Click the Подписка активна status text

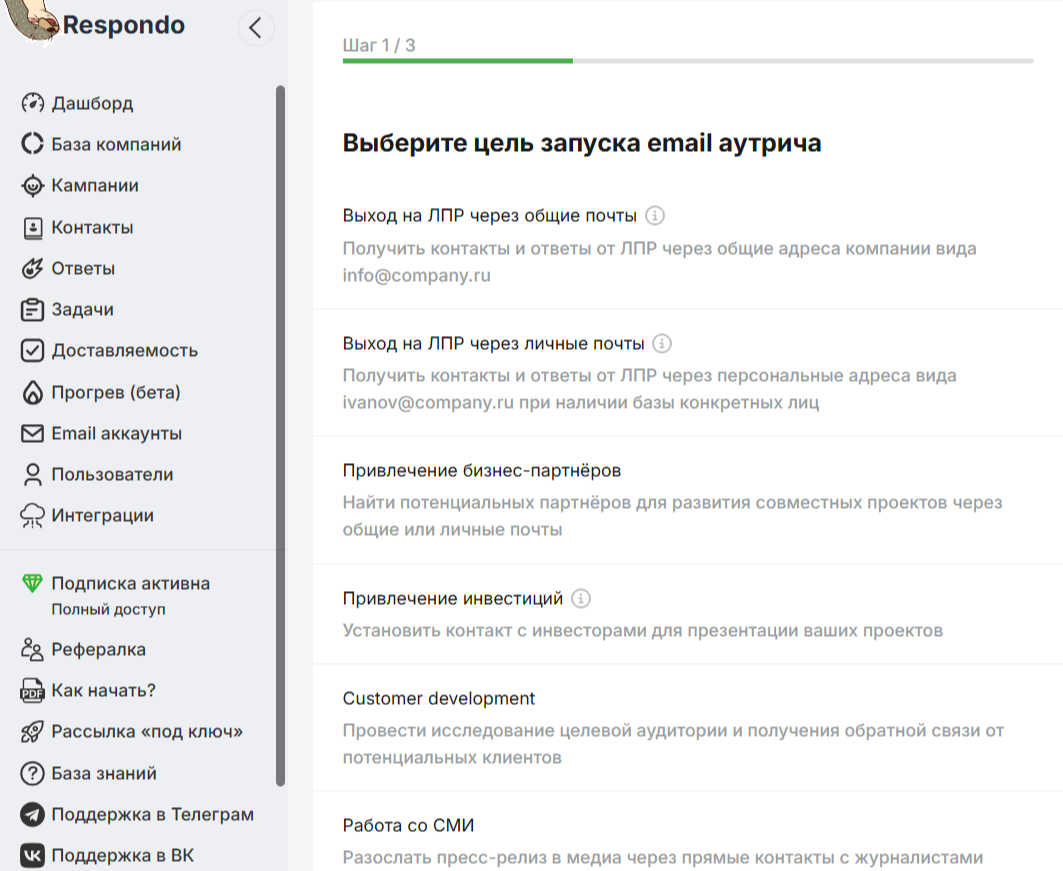(x=131, y=584)
